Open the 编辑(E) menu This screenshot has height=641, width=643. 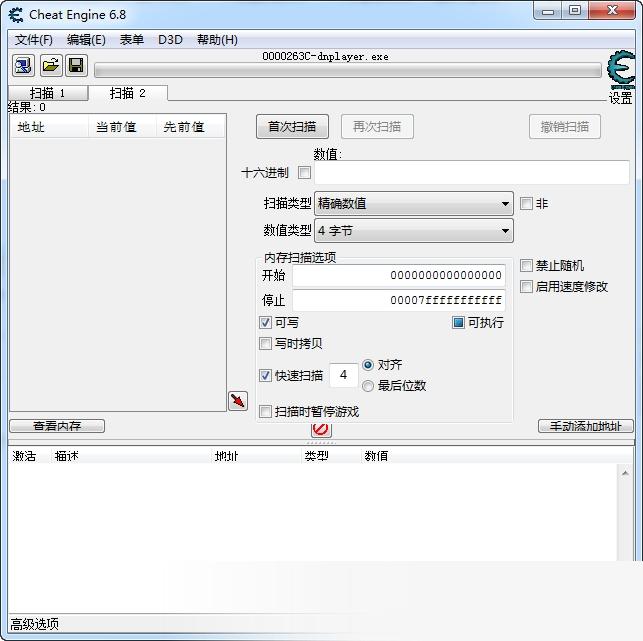[86, 40]
